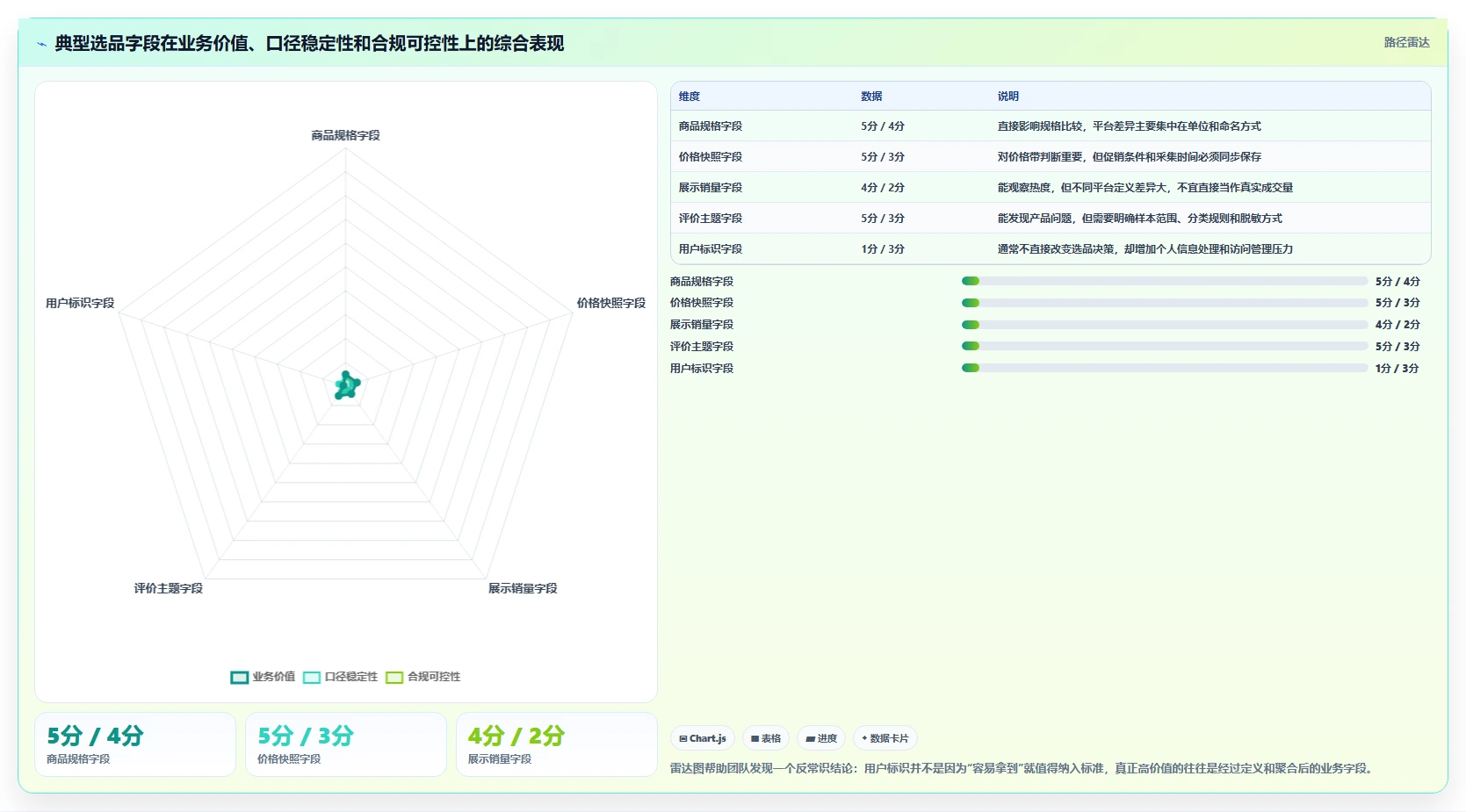The image size is (1466, 812).
Task: Click the main heading 典型选品字段在业务价值
Action: tap(309, 43)
